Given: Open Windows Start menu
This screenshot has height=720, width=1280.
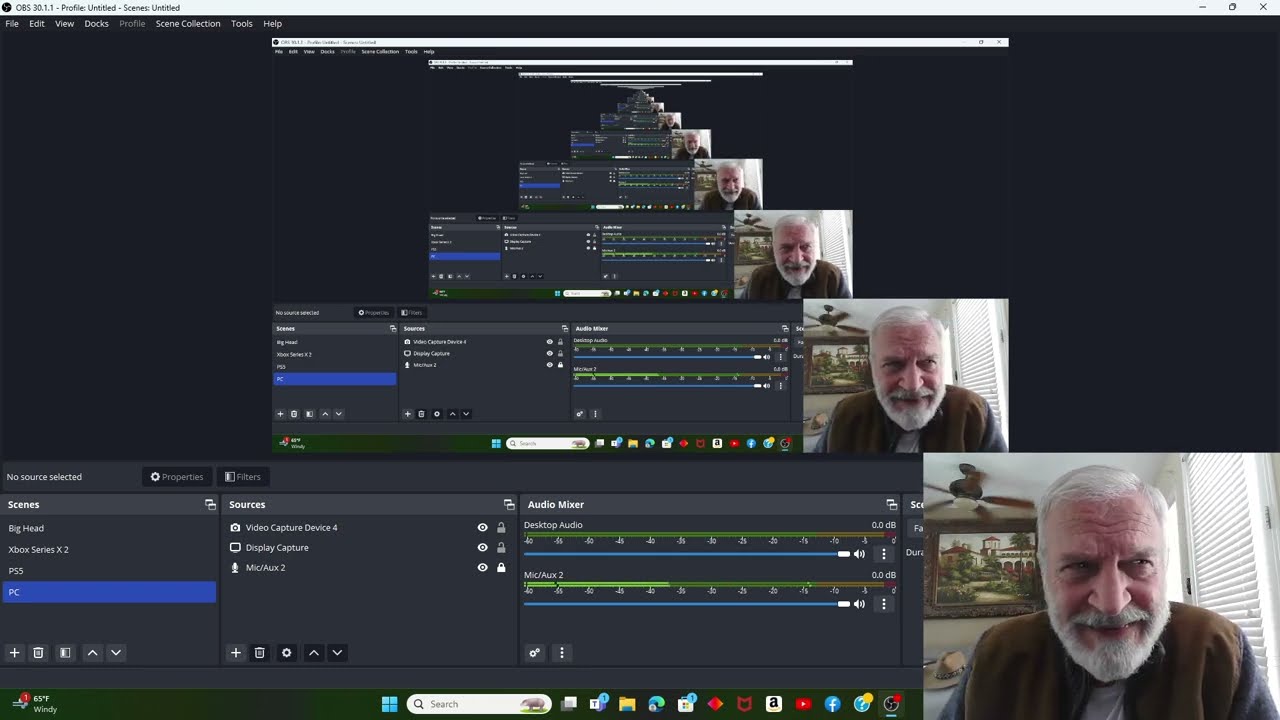Looking at the screenshot, I should [389, 704].
